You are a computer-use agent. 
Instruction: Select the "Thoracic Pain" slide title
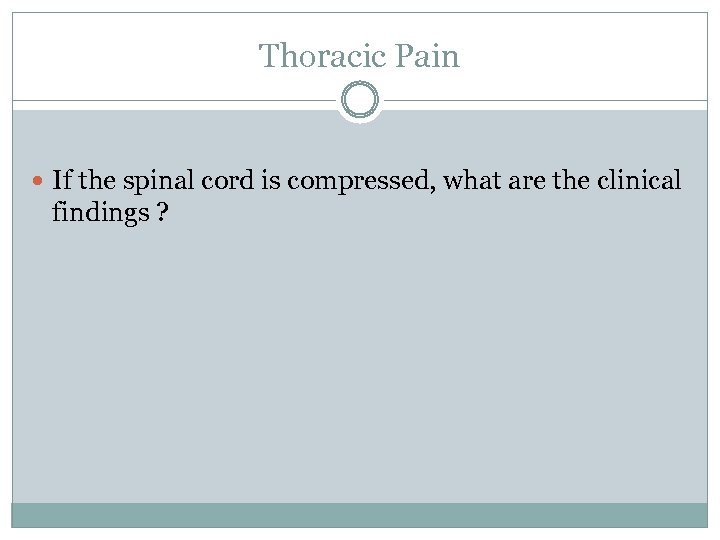[x=359, y=56]
